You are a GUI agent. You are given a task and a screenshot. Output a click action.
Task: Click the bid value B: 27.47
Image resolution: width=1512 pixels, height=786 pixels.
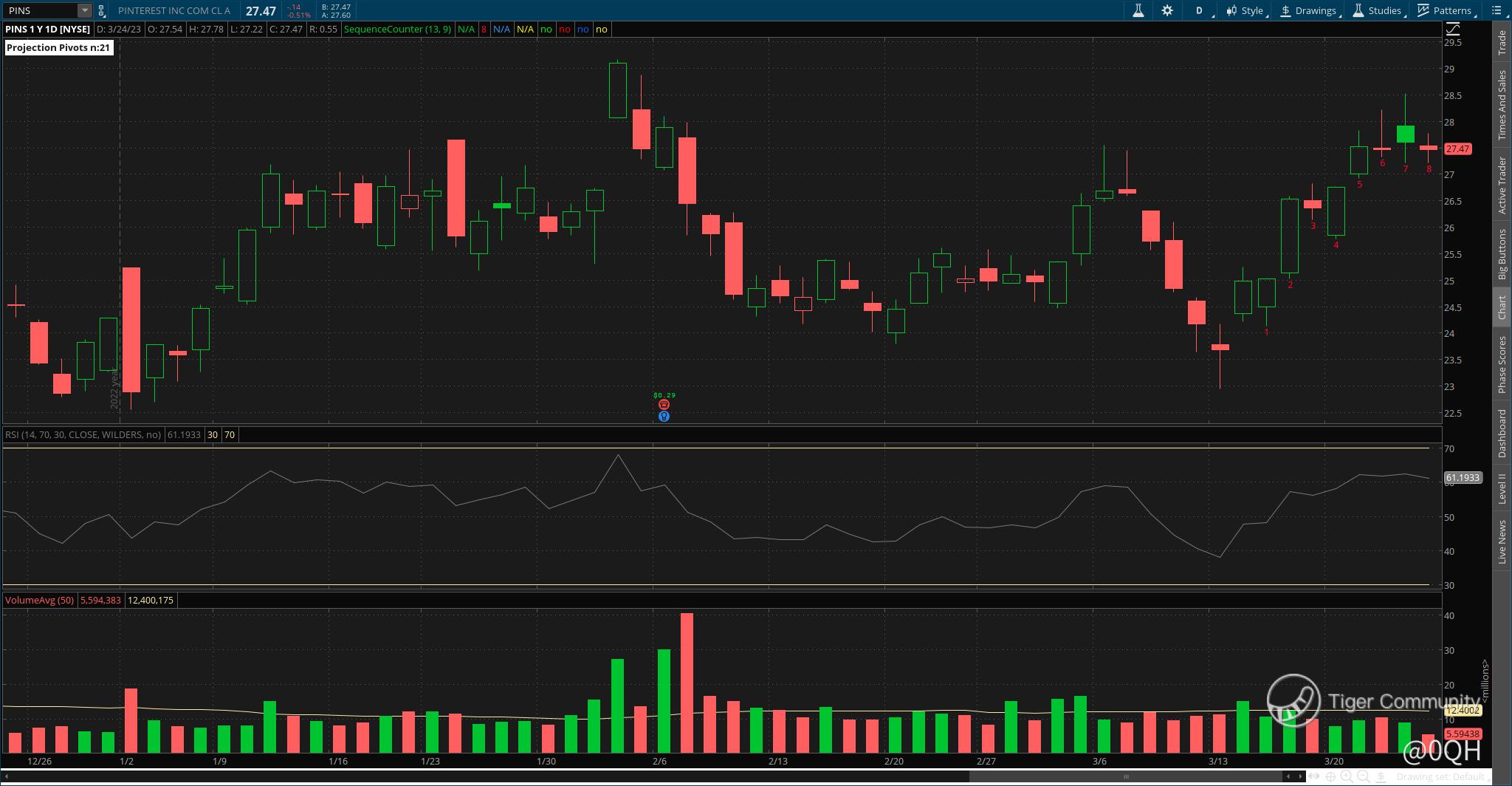(x=336, y=7)
